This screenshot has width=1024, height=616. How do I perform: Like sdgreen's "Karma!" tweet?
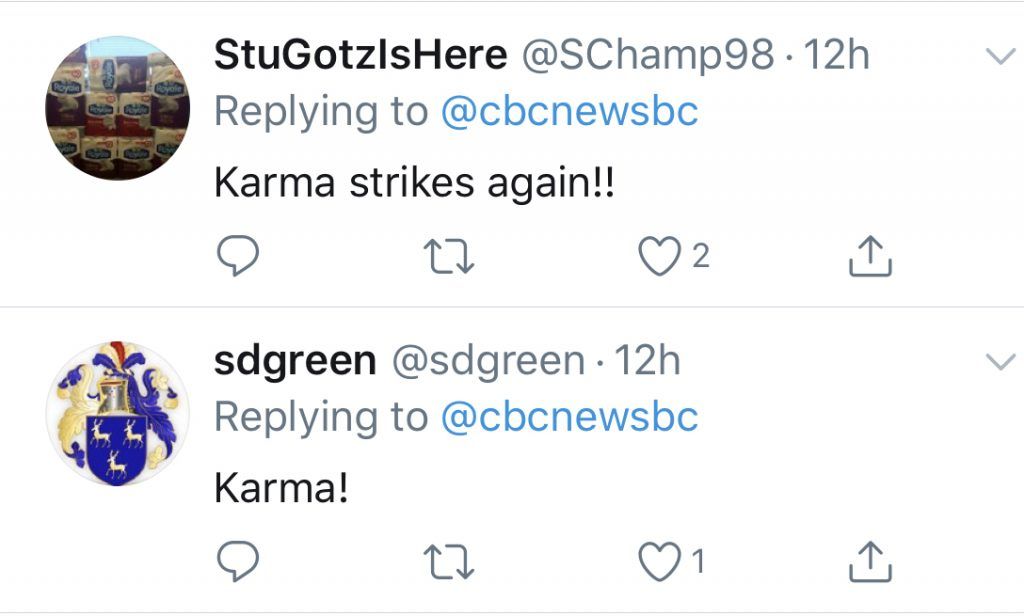tap(659, 563)
